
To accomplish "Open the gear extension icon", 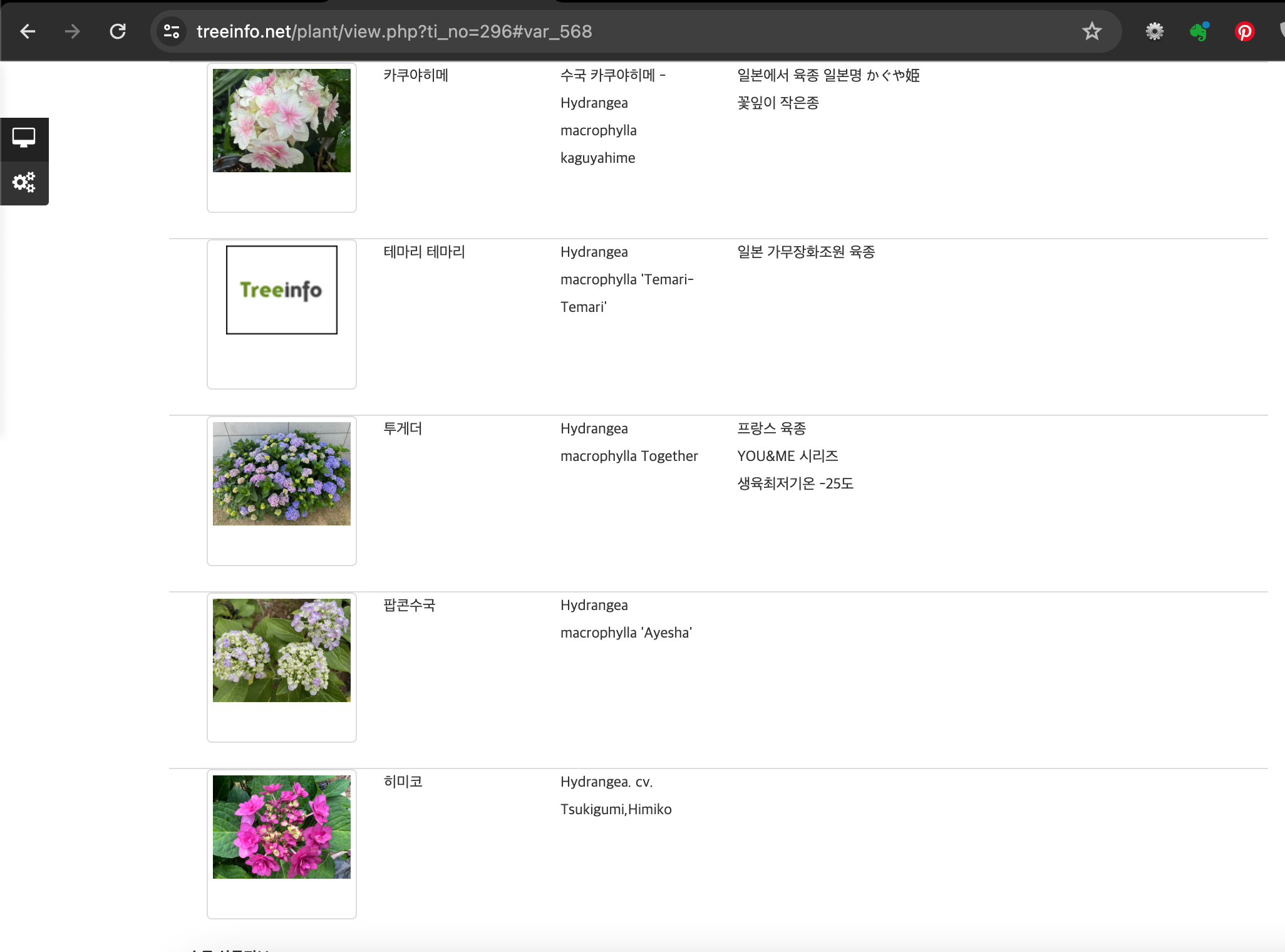I will click(x=1154, y=31).
